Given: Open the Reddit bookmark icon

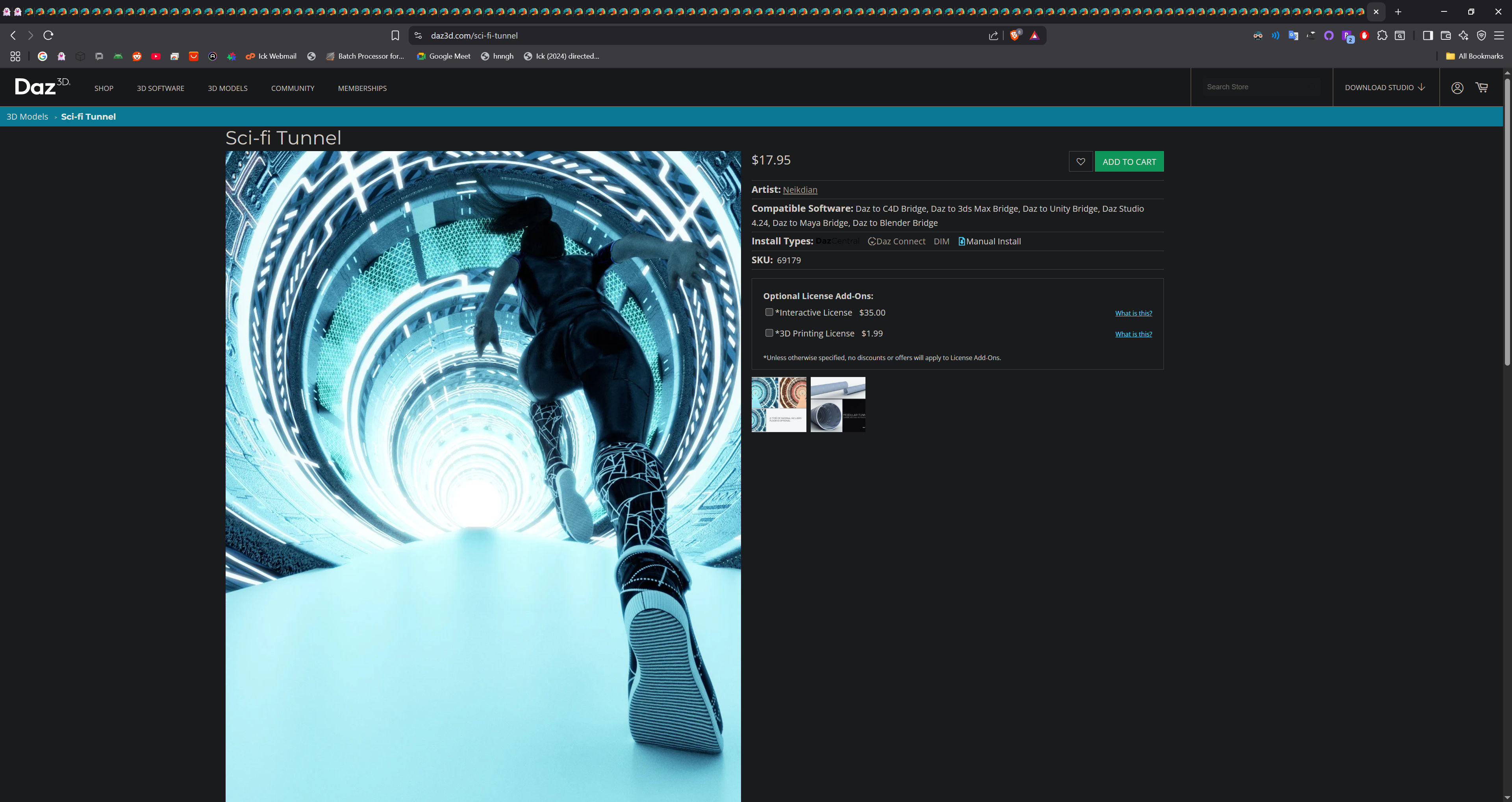Looking at the screenshot, I should click(x=137, y=56).
